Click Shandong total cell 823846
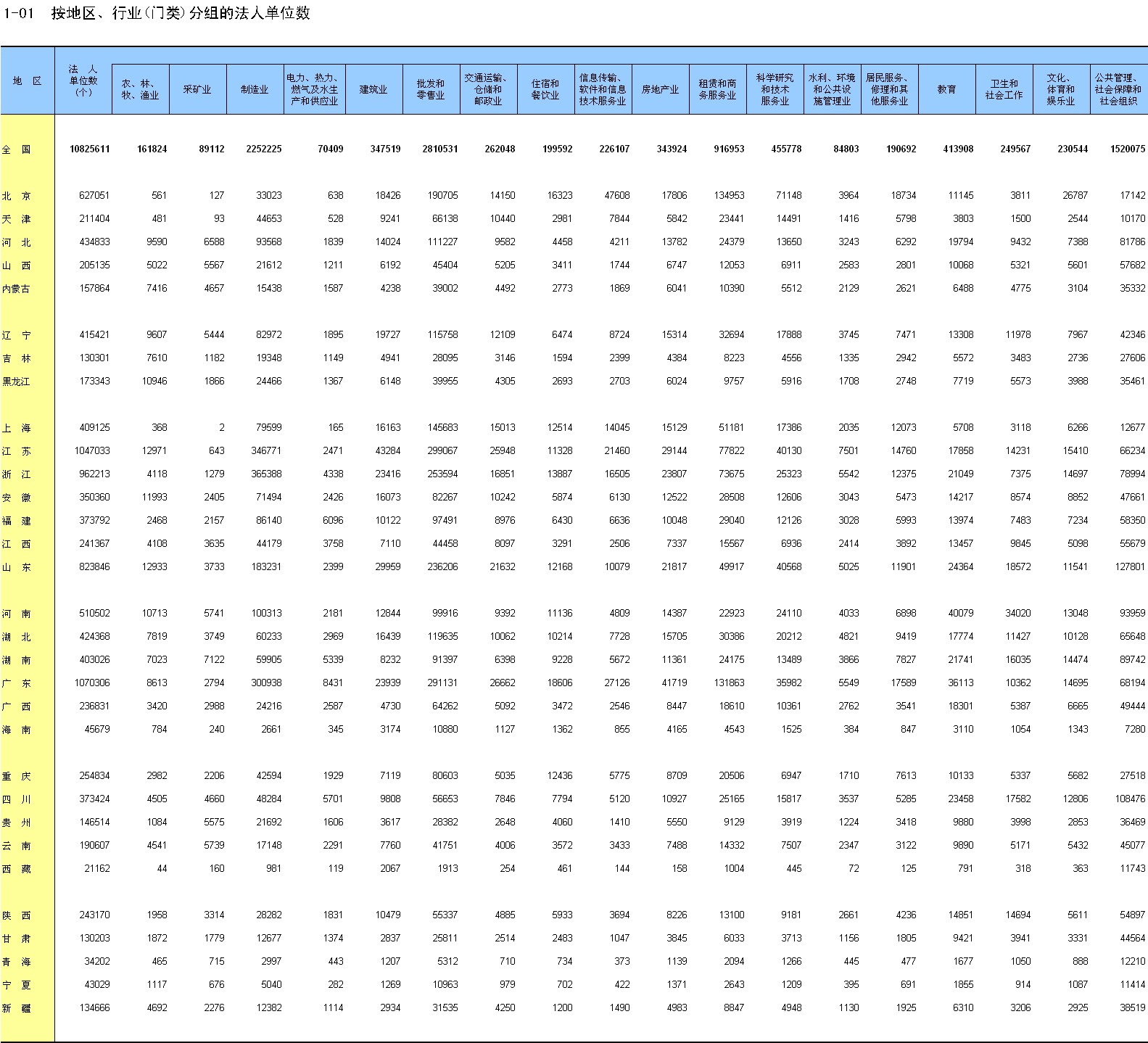1148x1043 pixels. 94,566
